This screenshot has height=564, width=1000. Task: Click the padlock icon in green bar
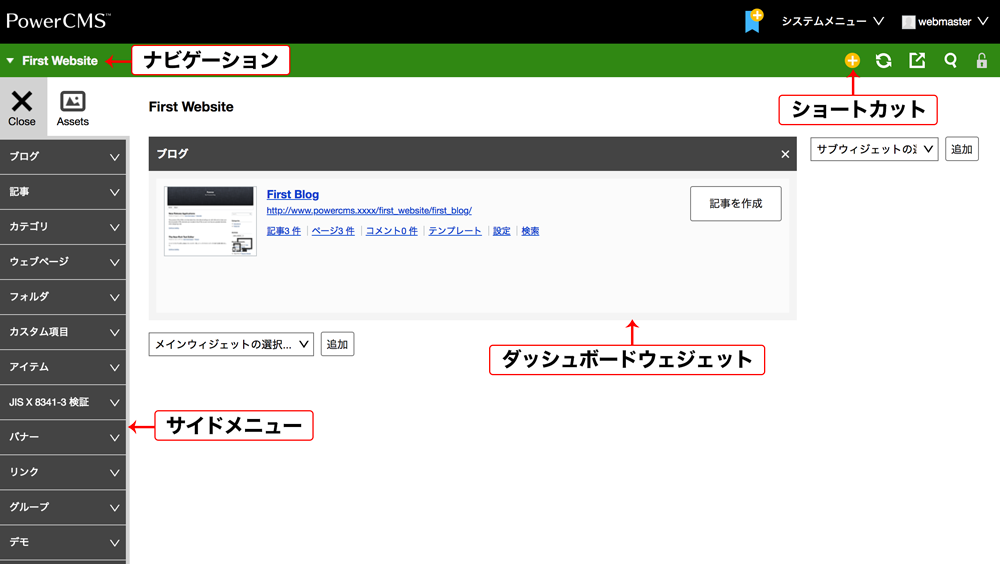[x=982, y=61]
